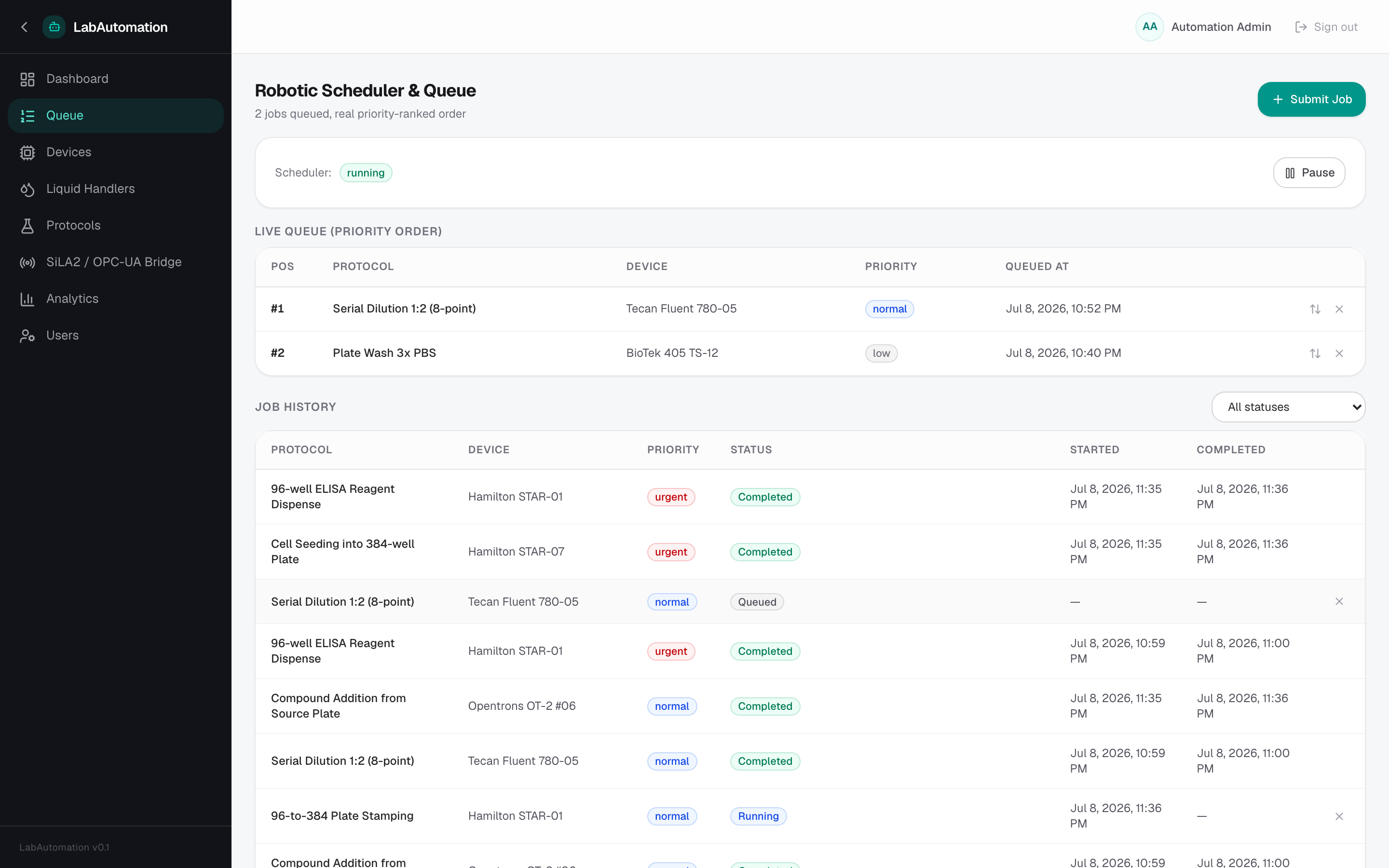Viewport: 1389px width, 868px height.
Task: Cancel the Queued Serial Dilution history job
Action: [1339, 602]
